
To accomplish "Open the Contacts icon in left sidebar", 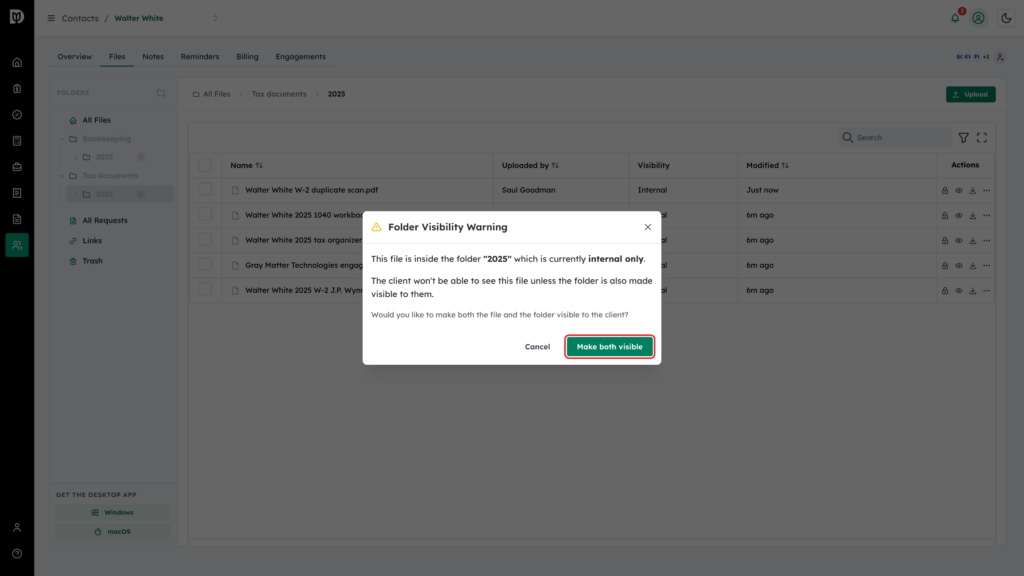I will point(17,245).
